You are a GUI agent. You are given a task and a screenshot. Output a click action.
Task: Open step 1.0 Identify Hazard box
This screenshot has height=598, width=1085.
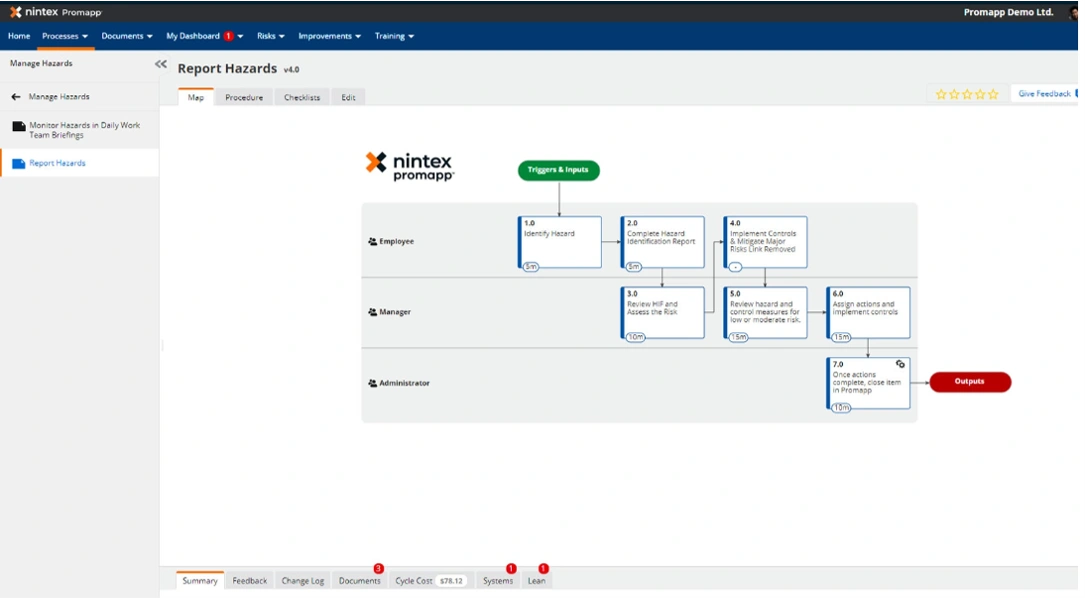[x=560, y=242]
